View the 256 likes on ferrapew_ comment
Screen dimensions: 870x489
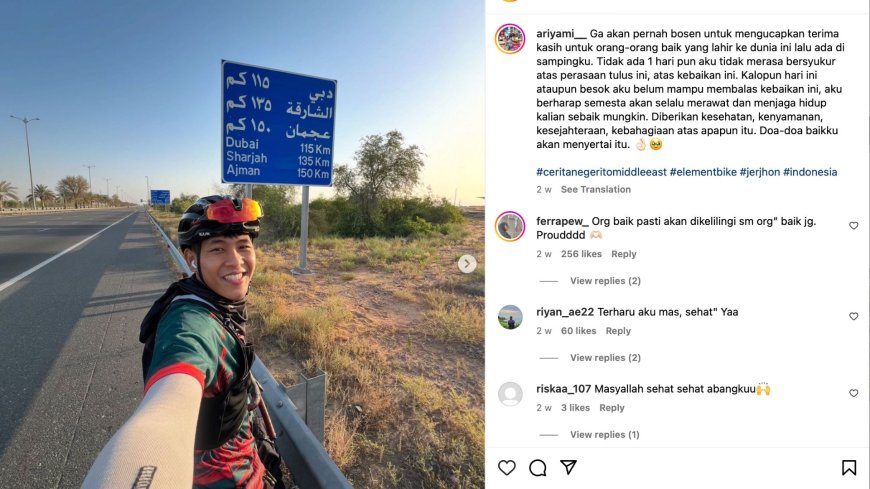pyautogui.click(x=581, y=254)
